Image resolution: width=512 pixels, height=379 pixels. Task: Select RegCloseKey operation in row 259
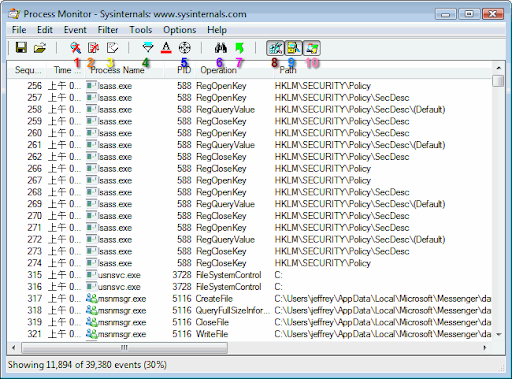[221, 121]
